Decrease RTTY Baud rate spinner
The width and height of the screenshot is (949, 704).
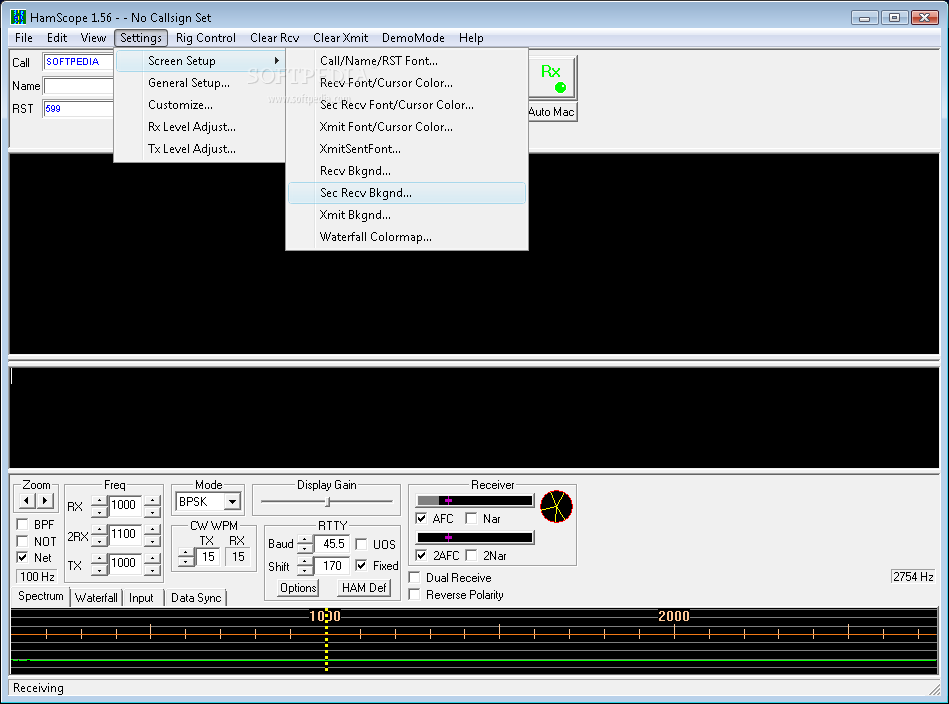click(x=305, y=549)
